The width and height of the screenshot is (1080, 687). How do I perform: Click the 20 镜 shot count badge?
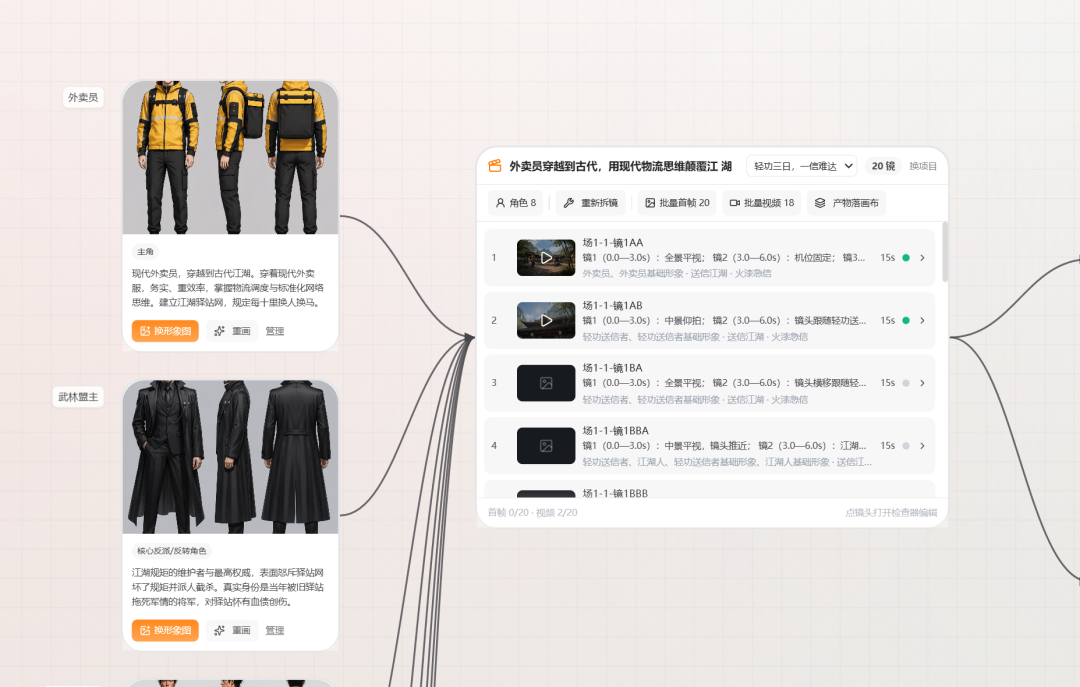(x=883, y=166)
